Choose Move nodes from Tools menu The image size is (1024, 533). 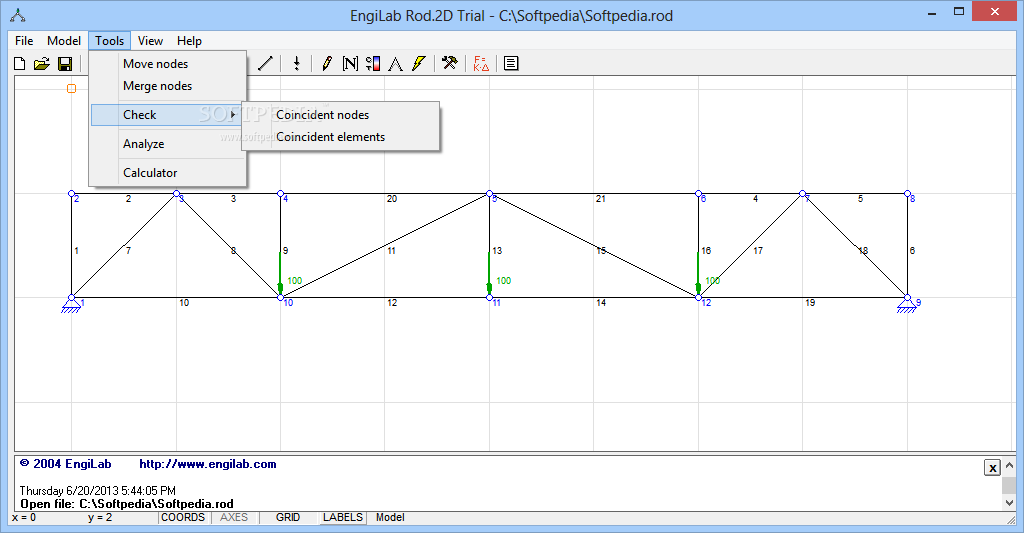(x=168, y=64)
